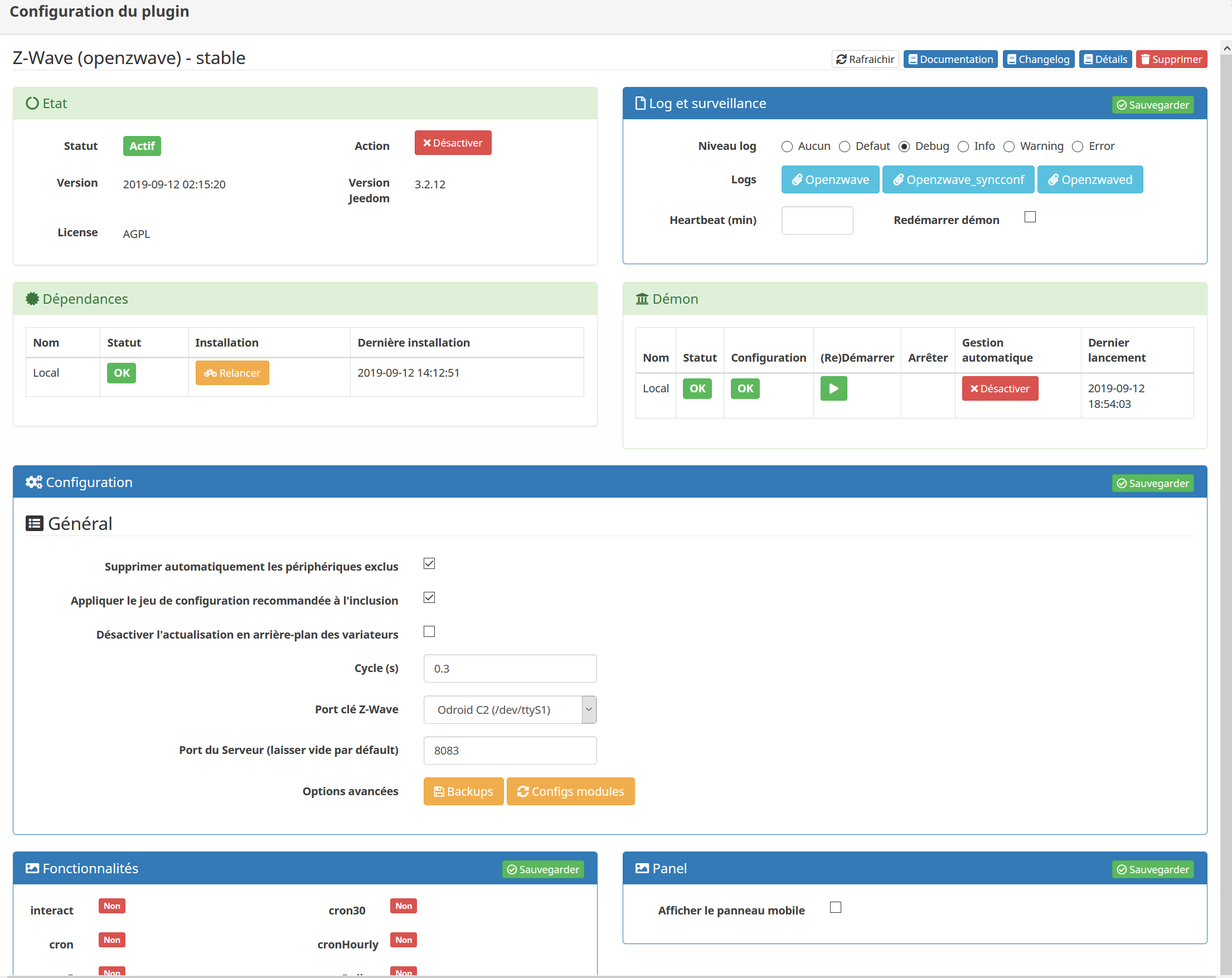
Task: Open the Backups options
Action: point(463,792)
